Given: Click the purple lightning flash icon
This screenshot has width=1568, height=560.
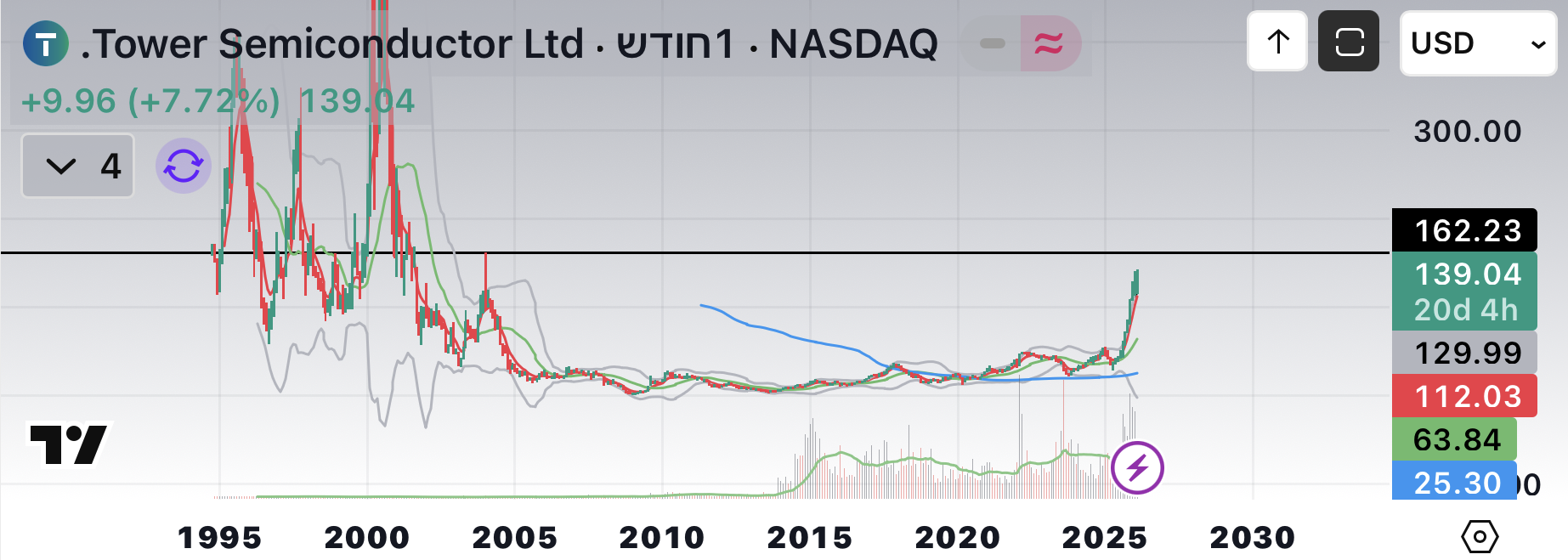Looking at the screenshot, I should click(1137, 467).
